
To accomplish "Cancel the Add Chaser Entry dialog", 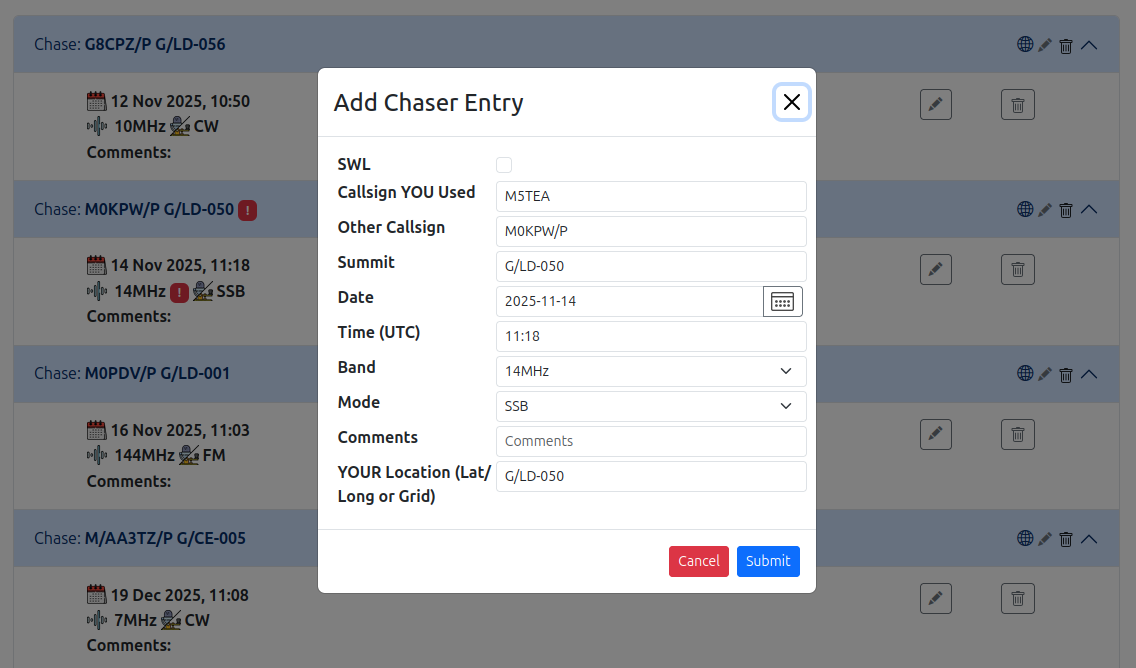I will coord(698,561).
